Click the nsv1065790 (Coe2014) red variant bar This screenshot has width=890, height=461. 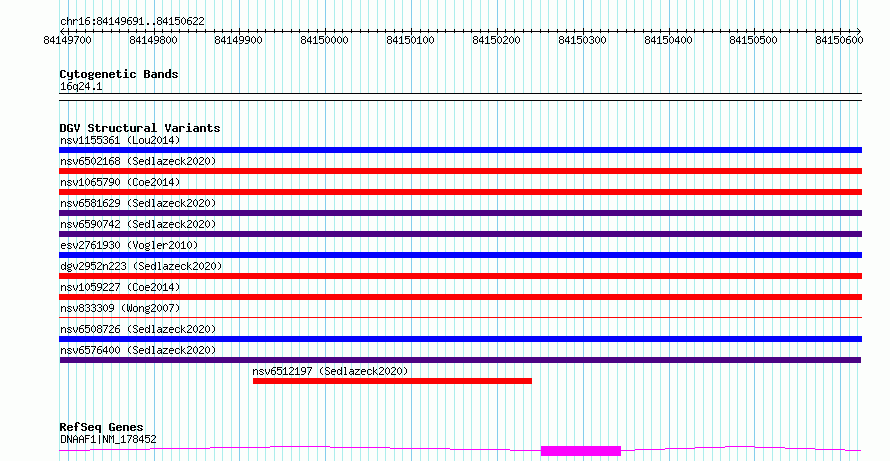tap(460, 192)
